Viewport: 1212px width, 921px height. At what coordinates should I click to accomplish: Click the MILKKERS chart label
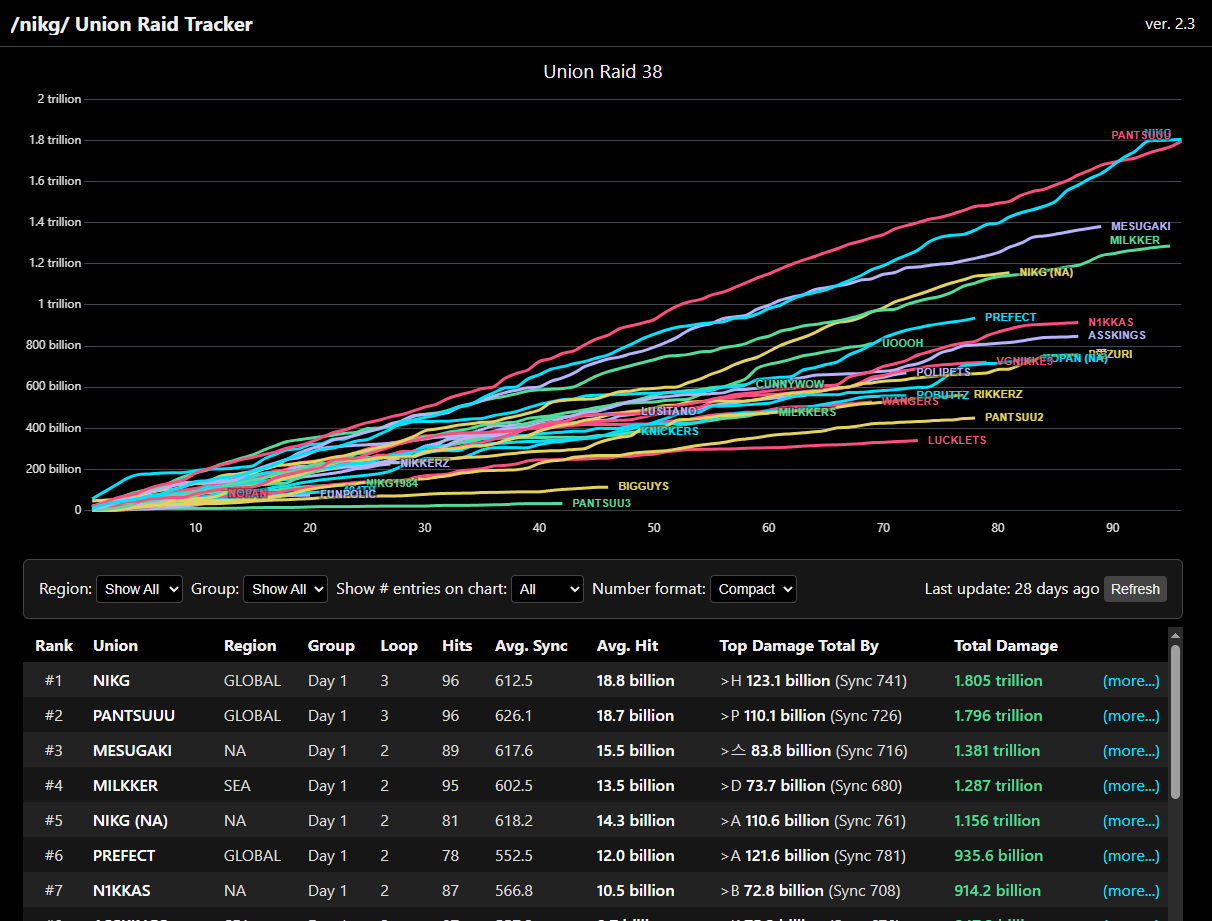[x=807, y=413]
